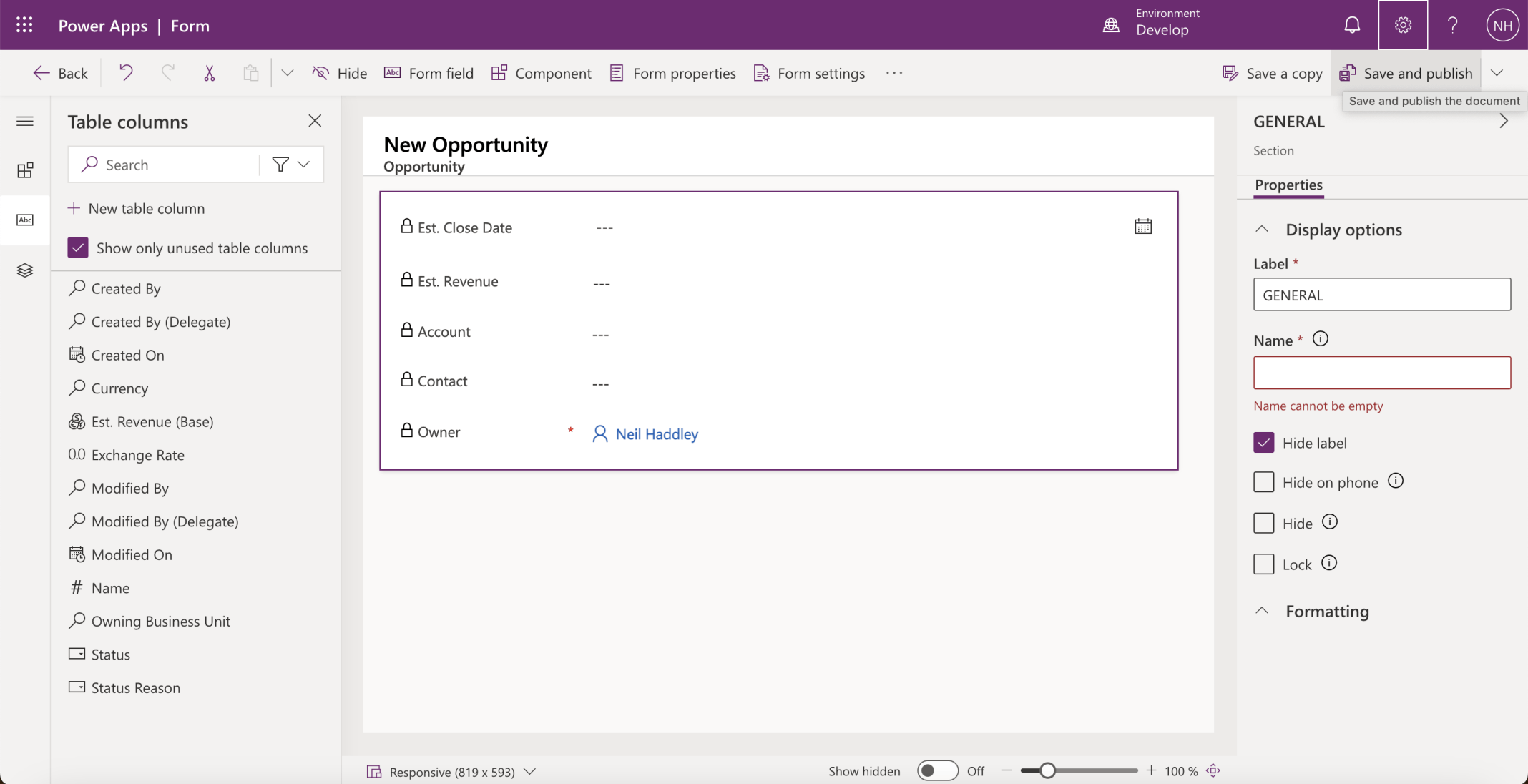Click the fit-to-width icon beside zoom percentage
Viewport: 1528px width, 784px height.
[1213, 770]
